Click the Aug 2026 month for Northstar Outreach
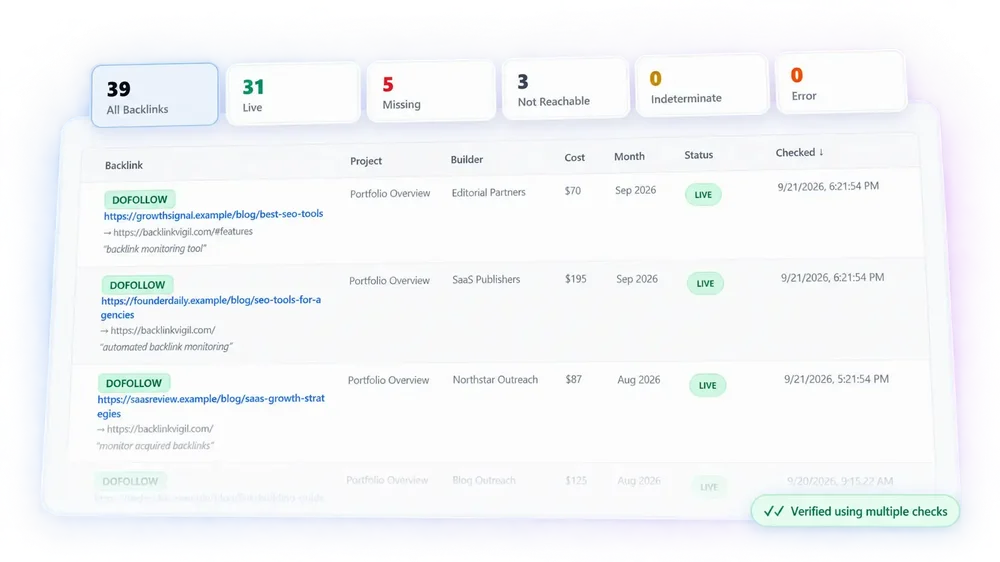The width and height of the screenshot is (1000, 562). point(638,380)
